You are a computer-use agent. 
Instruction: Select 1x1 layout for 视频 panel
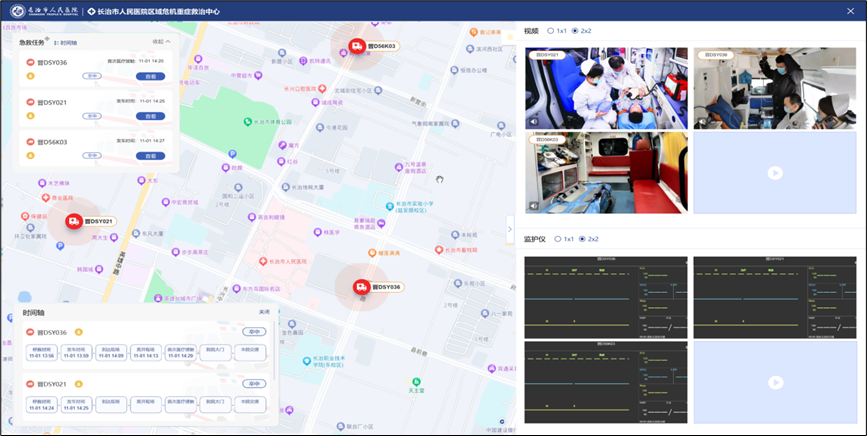coord(551,31)
